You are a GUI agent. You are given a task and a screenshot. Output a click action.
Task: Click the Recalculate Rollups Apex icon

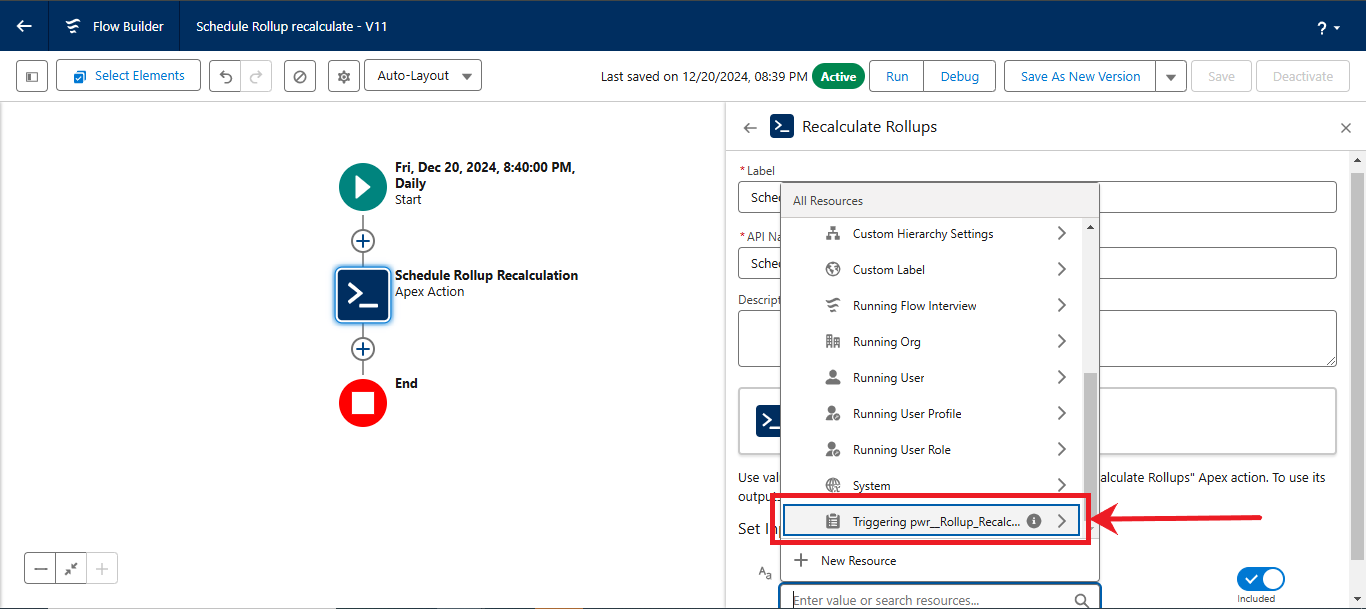(781, 127)
